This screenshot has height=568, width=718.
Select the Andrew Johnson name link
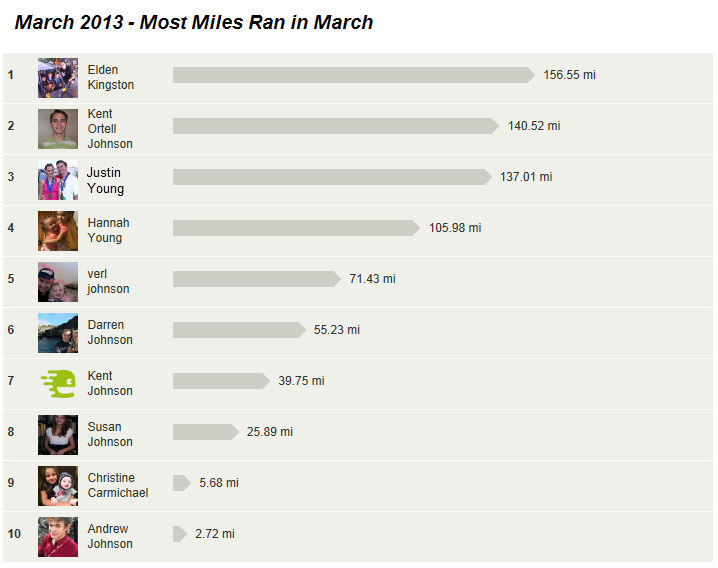tap(110, 536)
